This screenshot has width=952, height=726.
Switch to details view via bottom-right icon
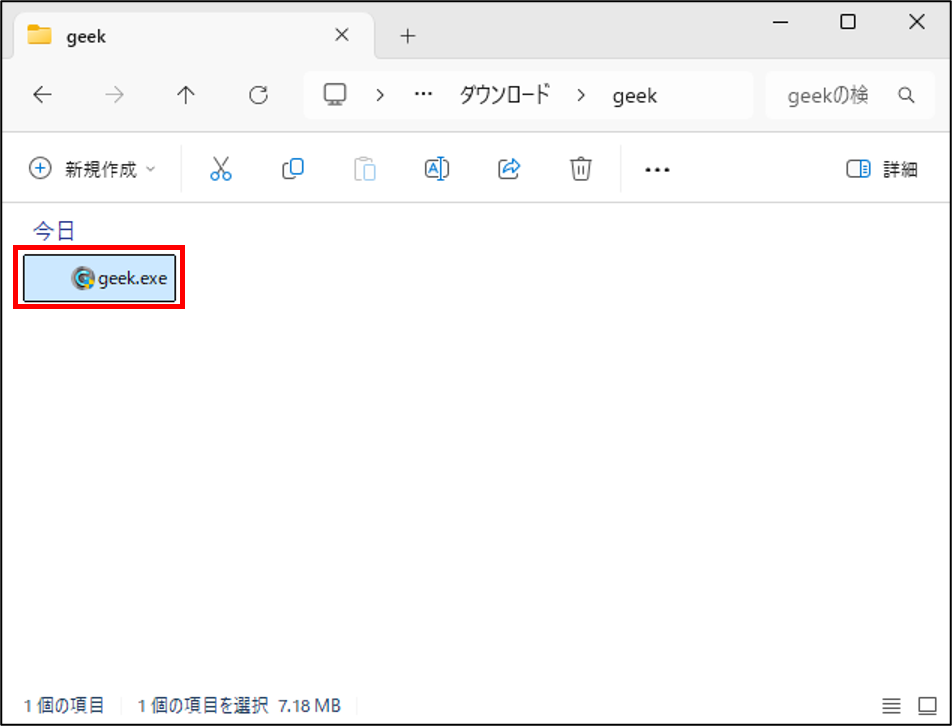coord(893,706)
